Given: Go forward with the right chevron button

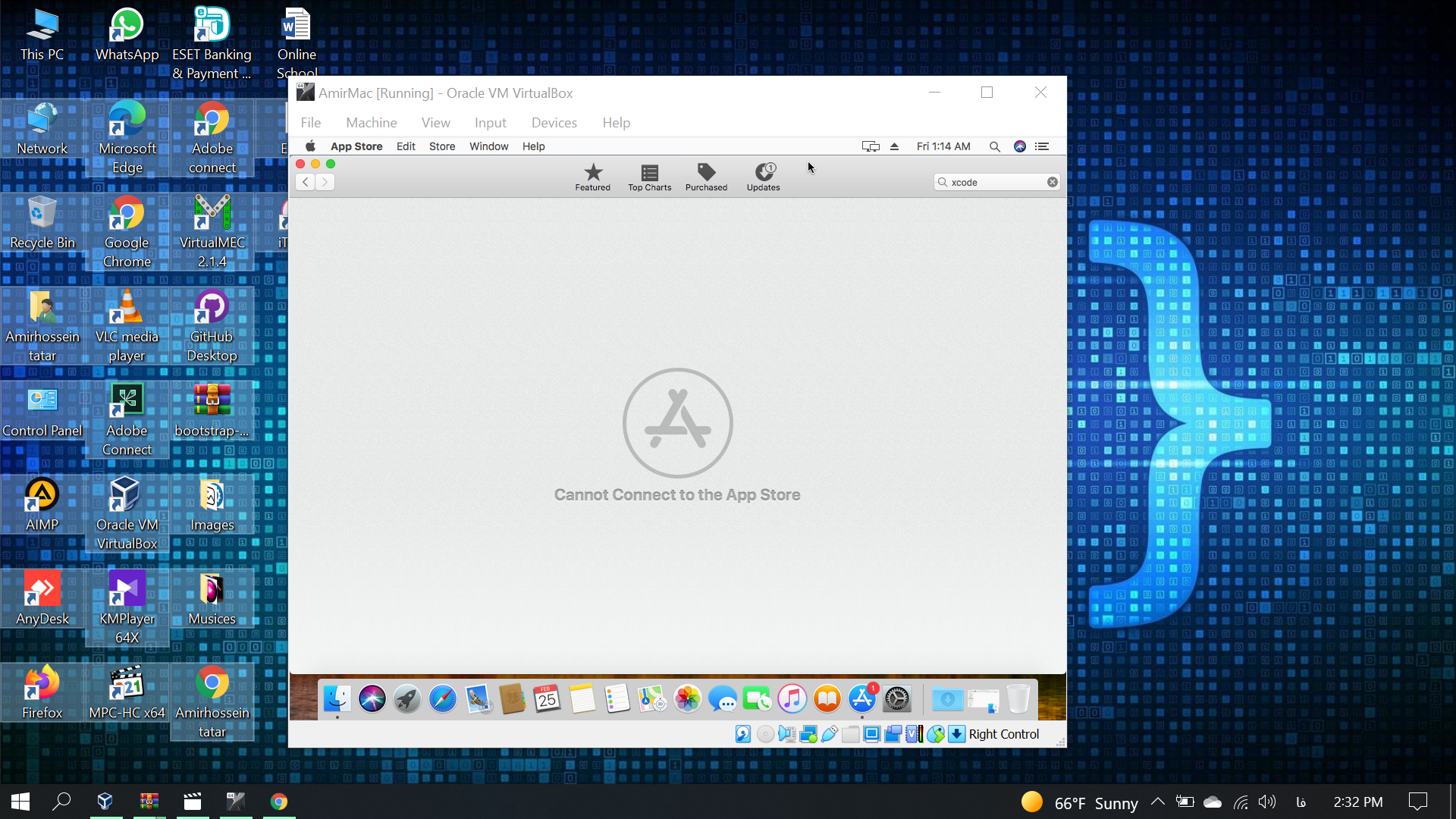Looking at the screenshot, I should [325, 182].
